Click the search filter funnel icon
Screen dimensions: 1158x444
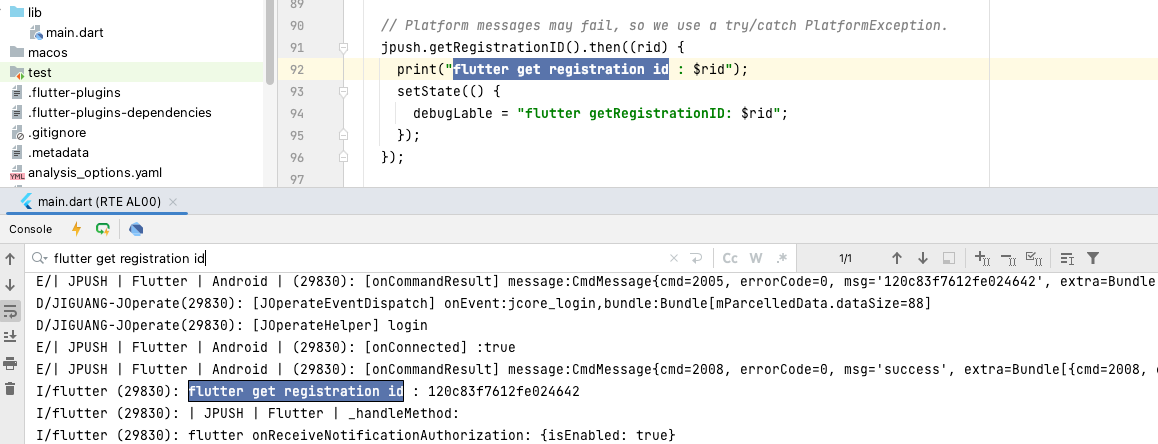tap(1093, 258)
